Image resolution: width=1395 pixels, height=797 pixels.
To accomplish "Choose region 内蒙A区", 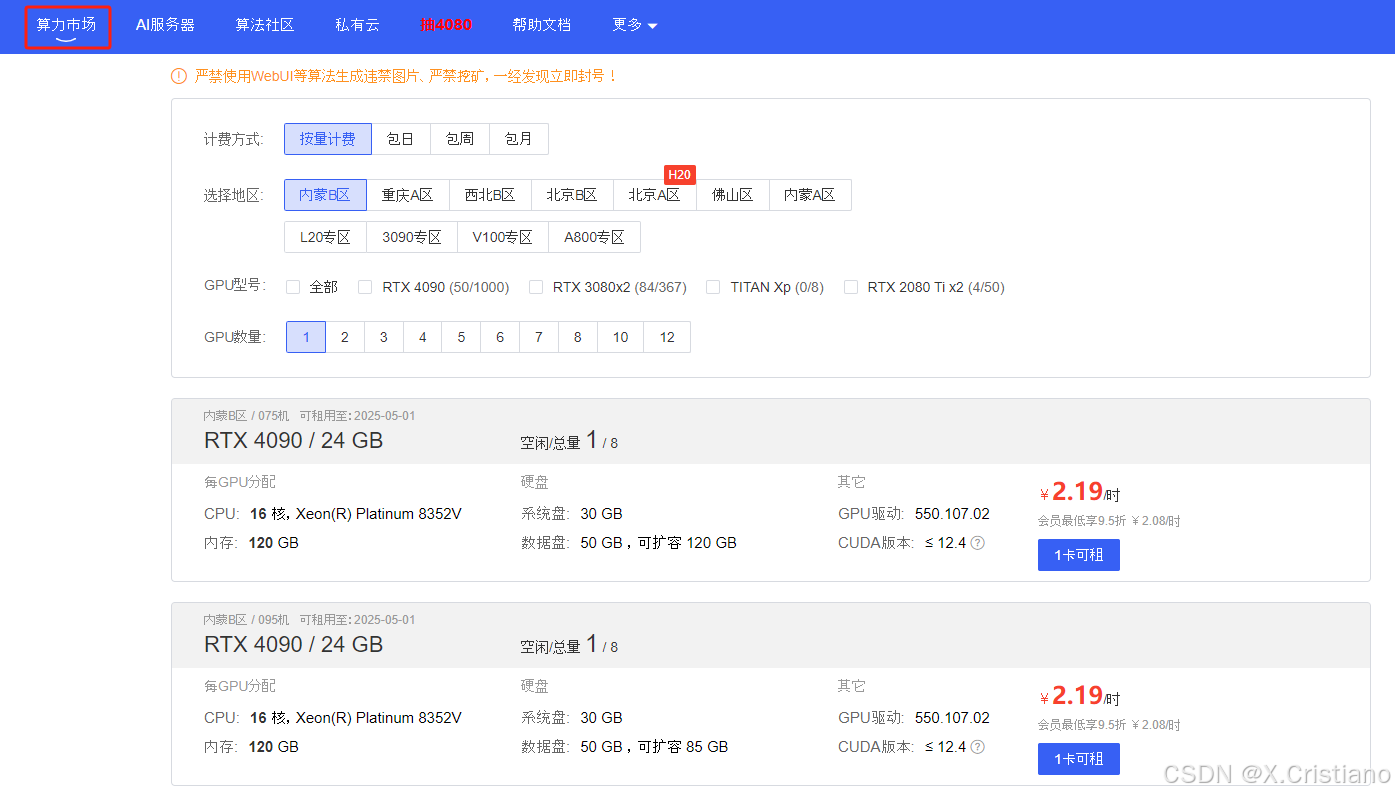I will tap(810, 195).
